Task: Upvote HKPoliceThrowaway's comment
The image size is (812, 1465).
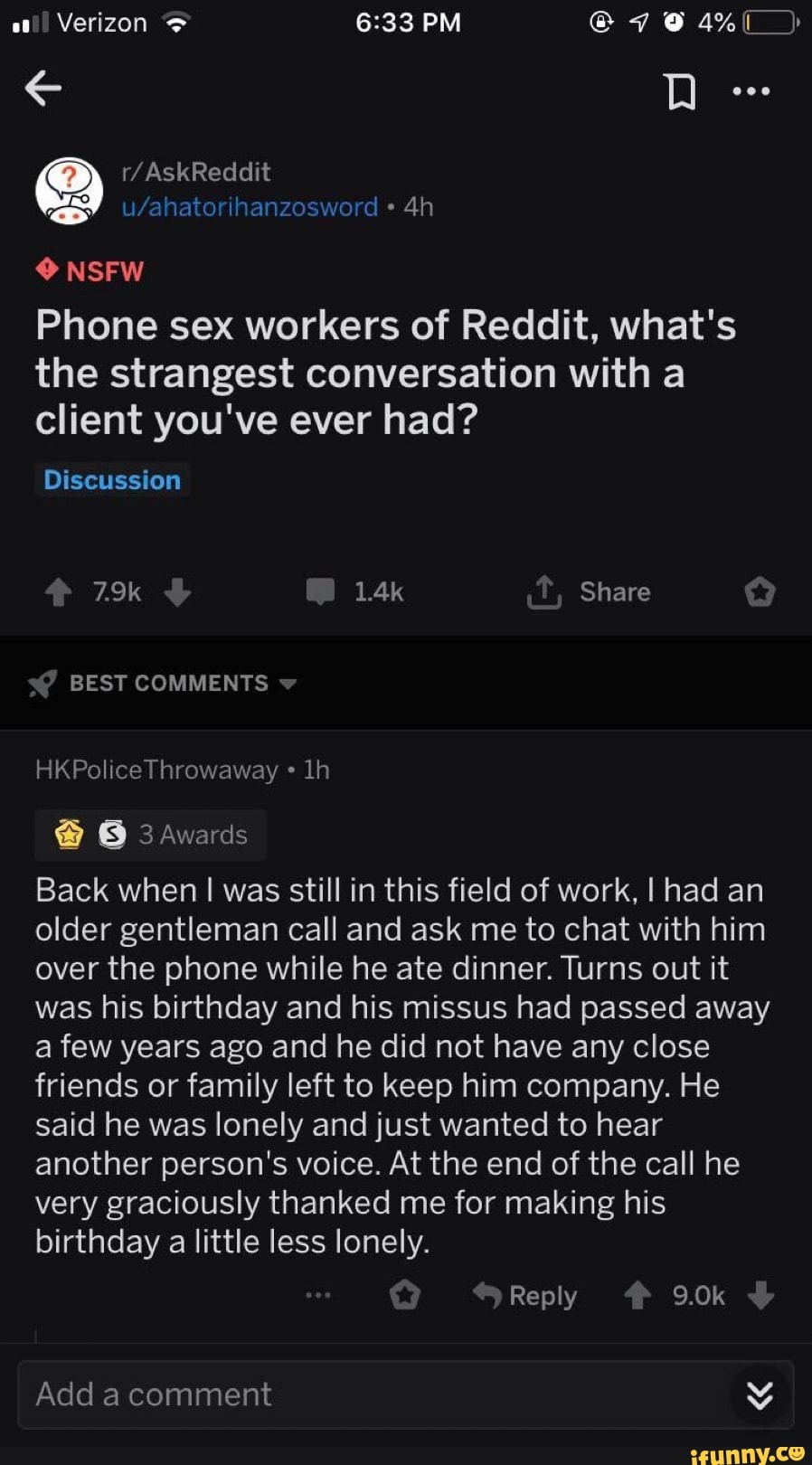Action: pos(637,1296)
